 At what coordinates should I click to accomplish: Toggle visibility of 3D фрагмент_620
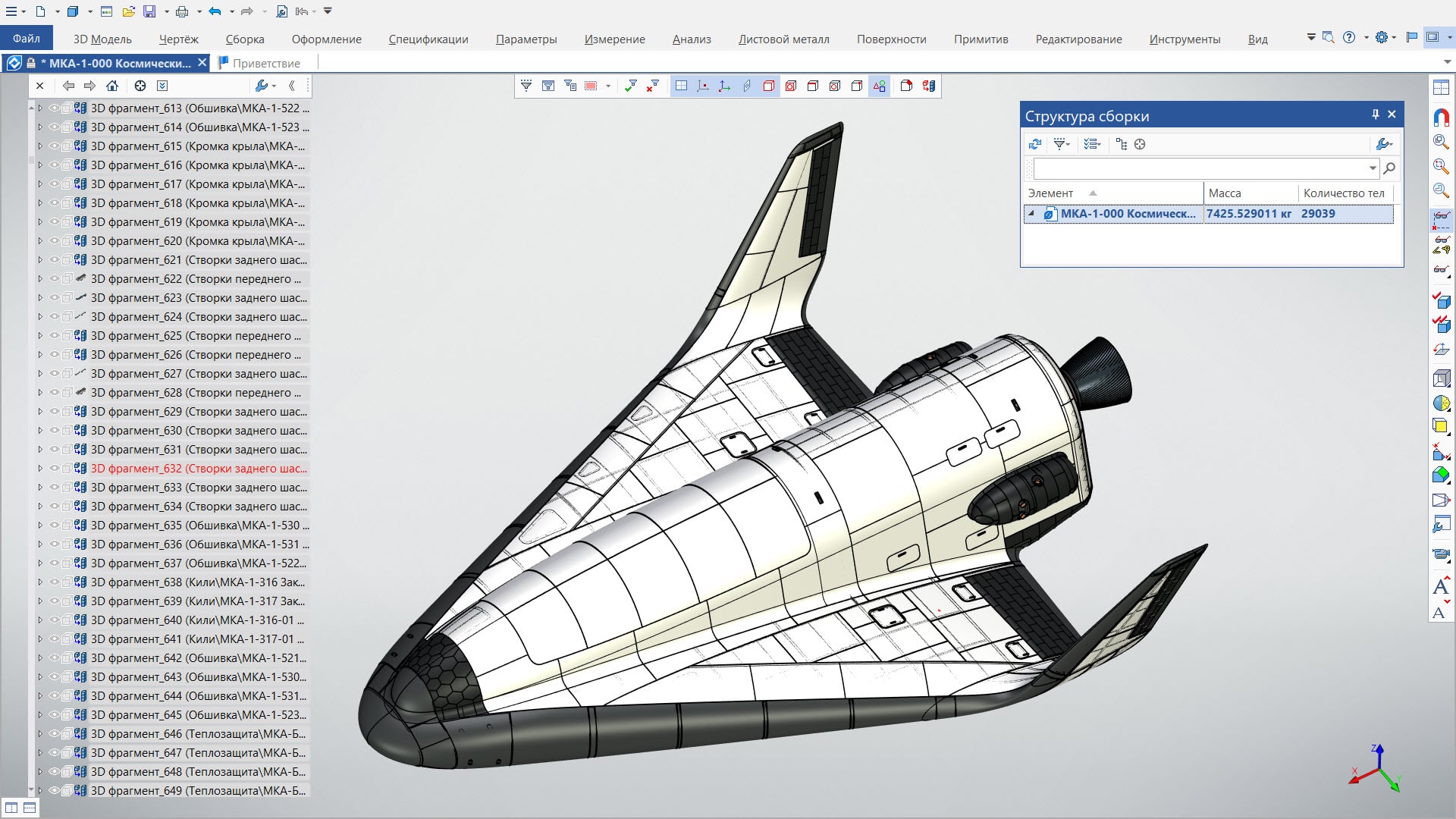[54, 241]
